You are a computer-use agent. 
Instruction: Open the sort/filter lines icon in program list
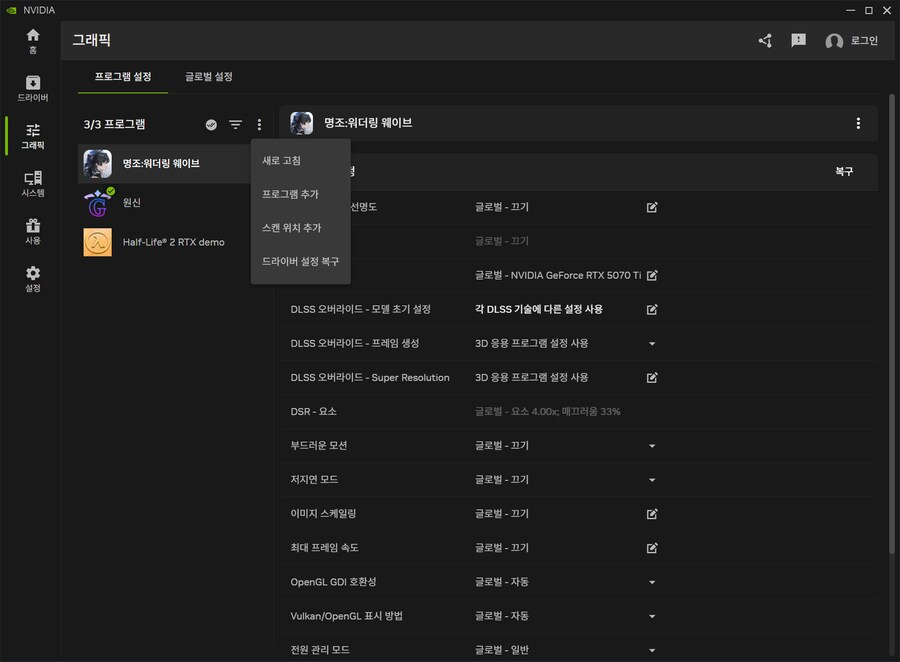(235, 125)
